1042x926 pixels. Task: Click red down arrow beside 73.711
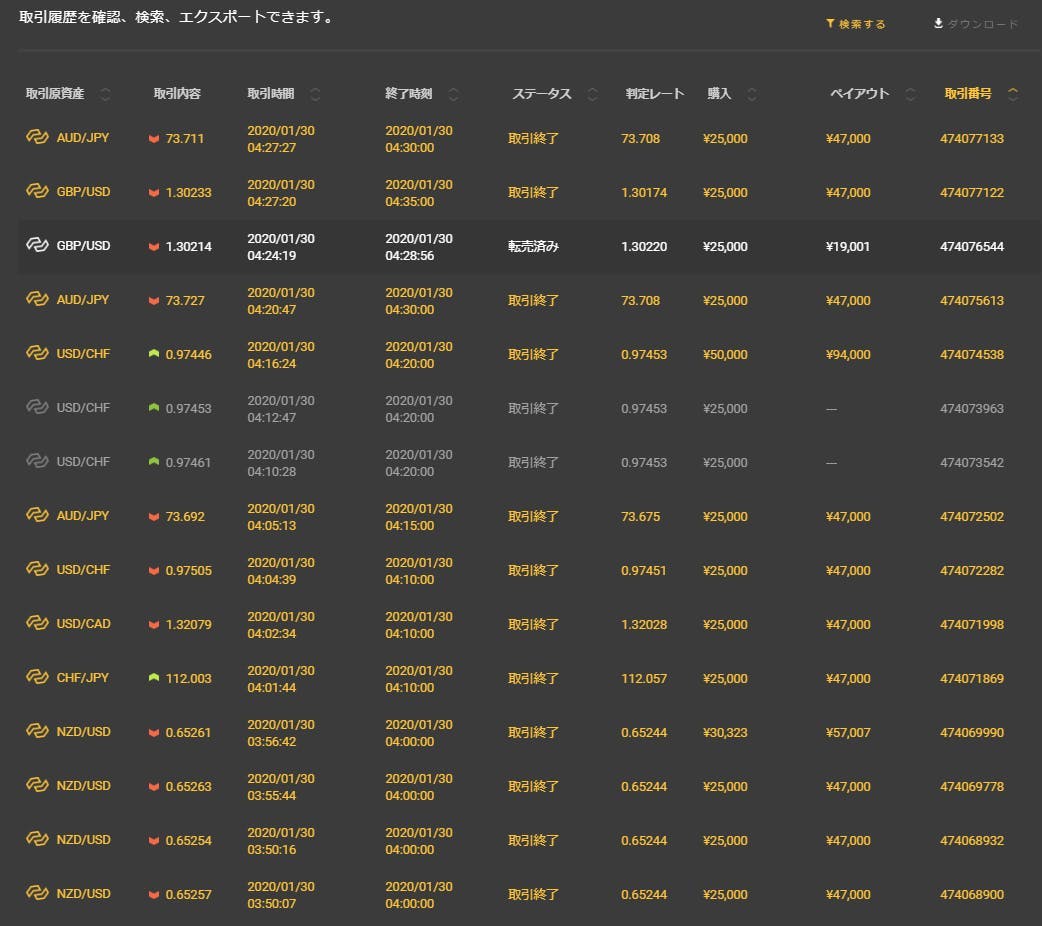click(x=154, y=138)
